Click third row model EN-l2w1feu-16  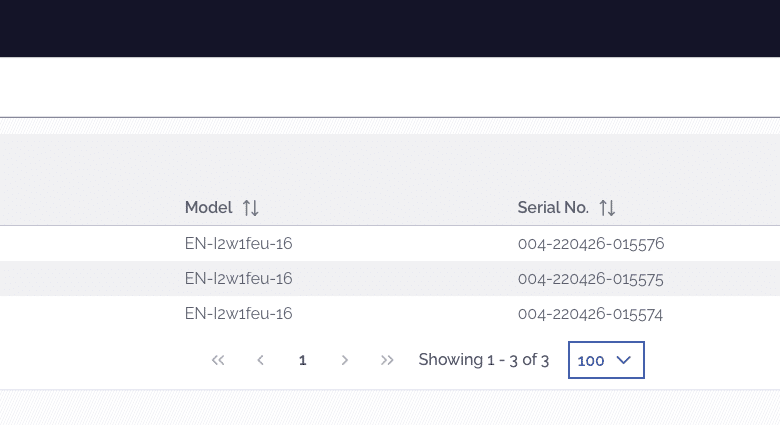point(238,314)
